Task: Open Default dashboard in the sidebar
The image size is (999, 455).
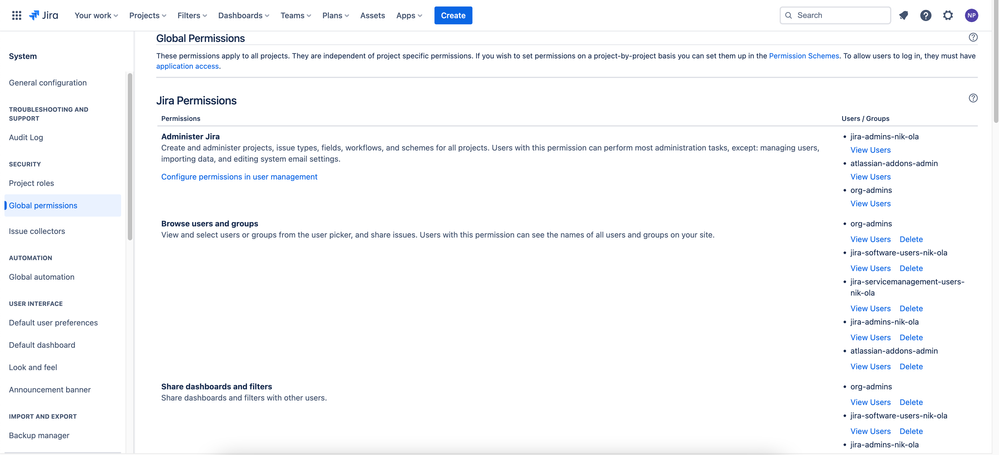Action: tap(42, 345)
